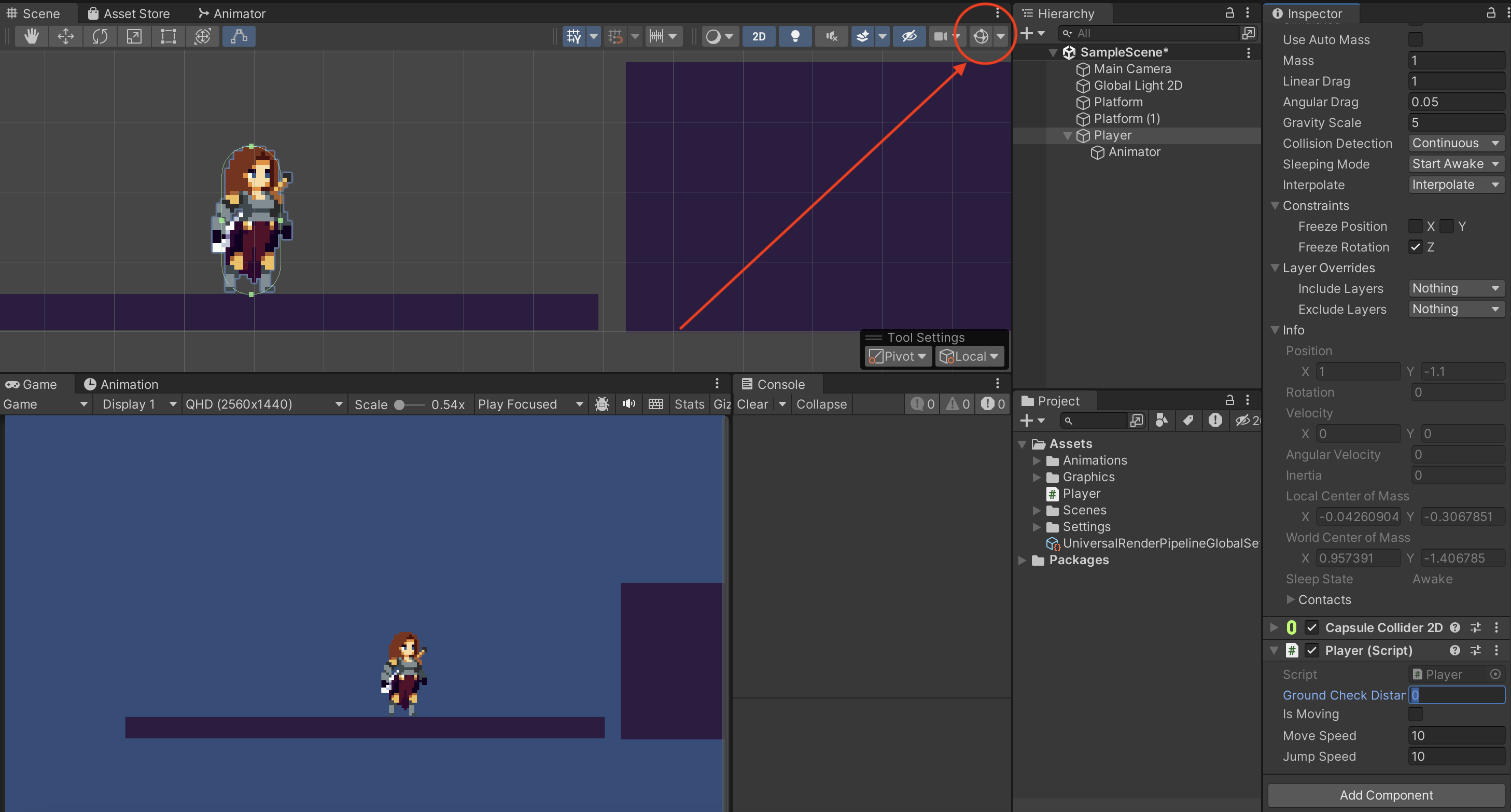The image size is (1511, 812).
Task: Open Collision Detection Continuous dropdown
Action: [1457, 143]
